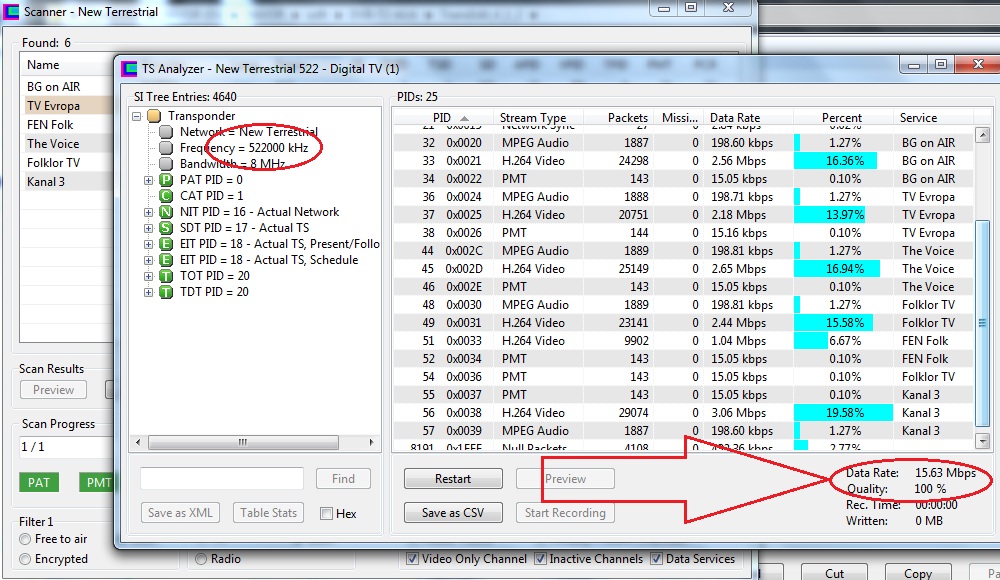
Task: Sort by the Missi... column header
Action: click(x=679, y=117)
